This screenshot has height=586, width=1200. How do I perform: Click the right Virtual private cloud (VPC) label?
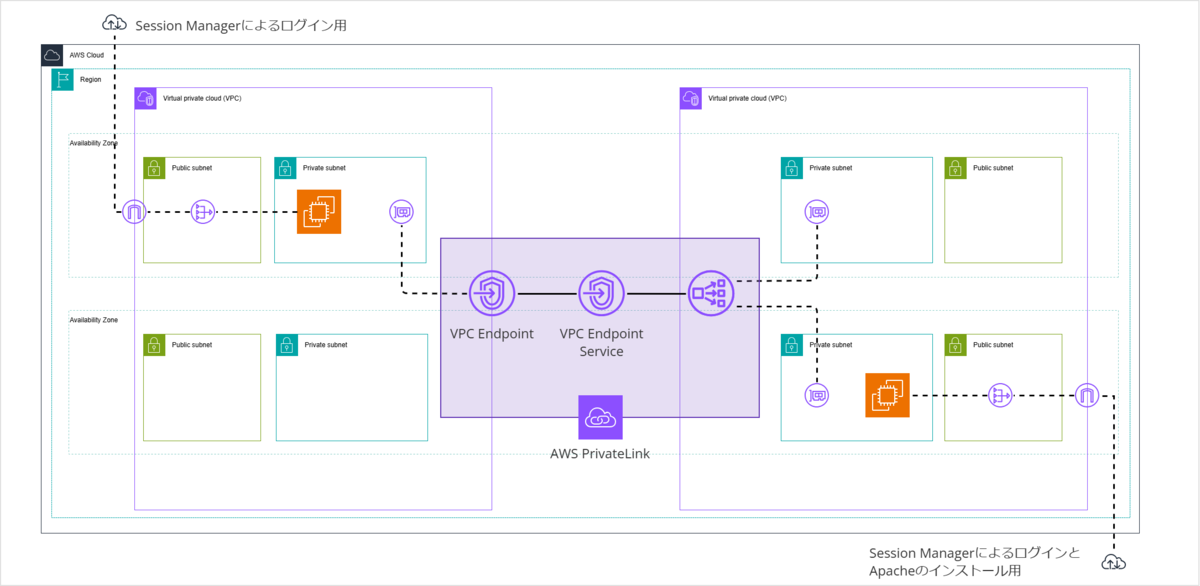747,99
